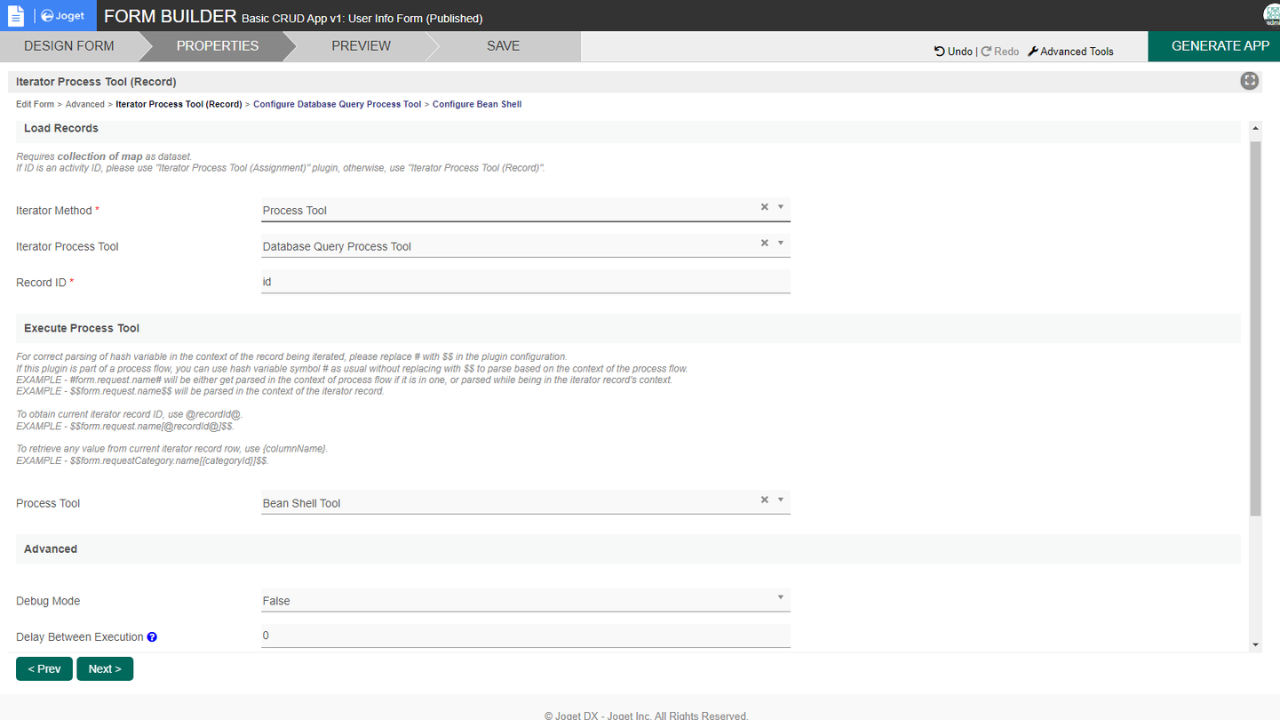Clear the Iterator Process Tool selection

tap(764, 243)
